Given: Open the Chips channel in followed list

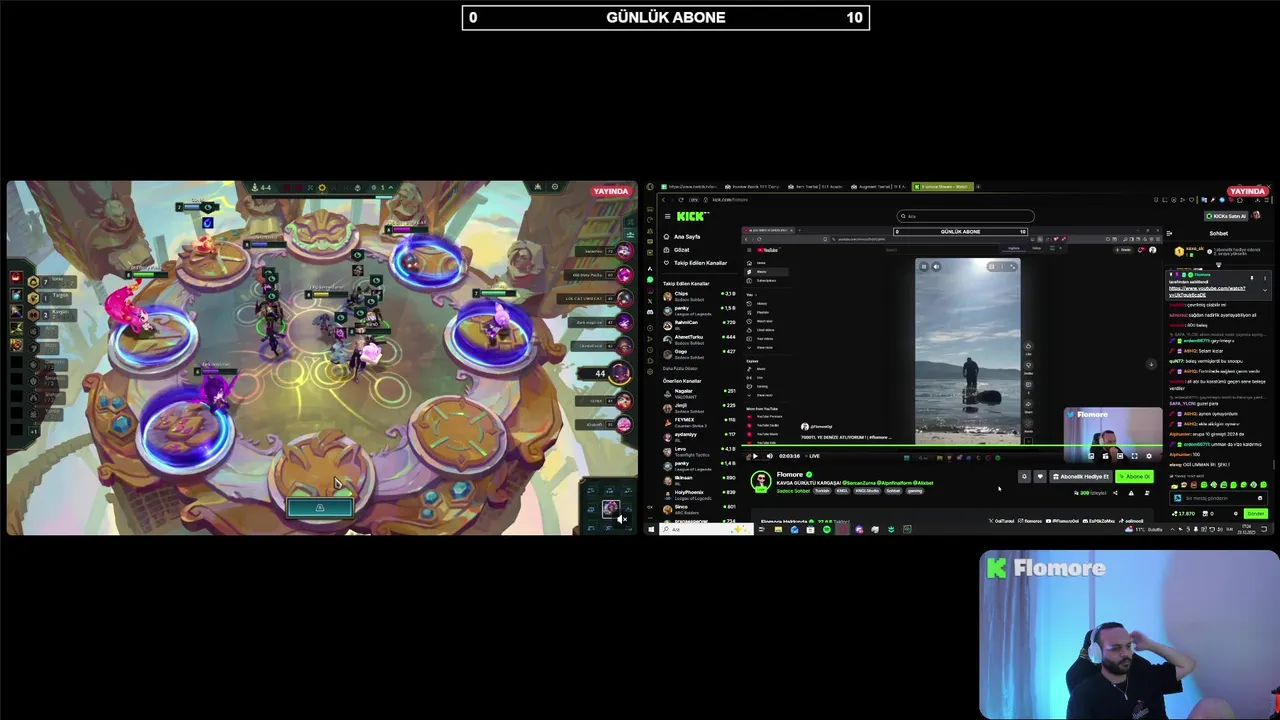Looking at the screenshot, I should pos(700,296).
